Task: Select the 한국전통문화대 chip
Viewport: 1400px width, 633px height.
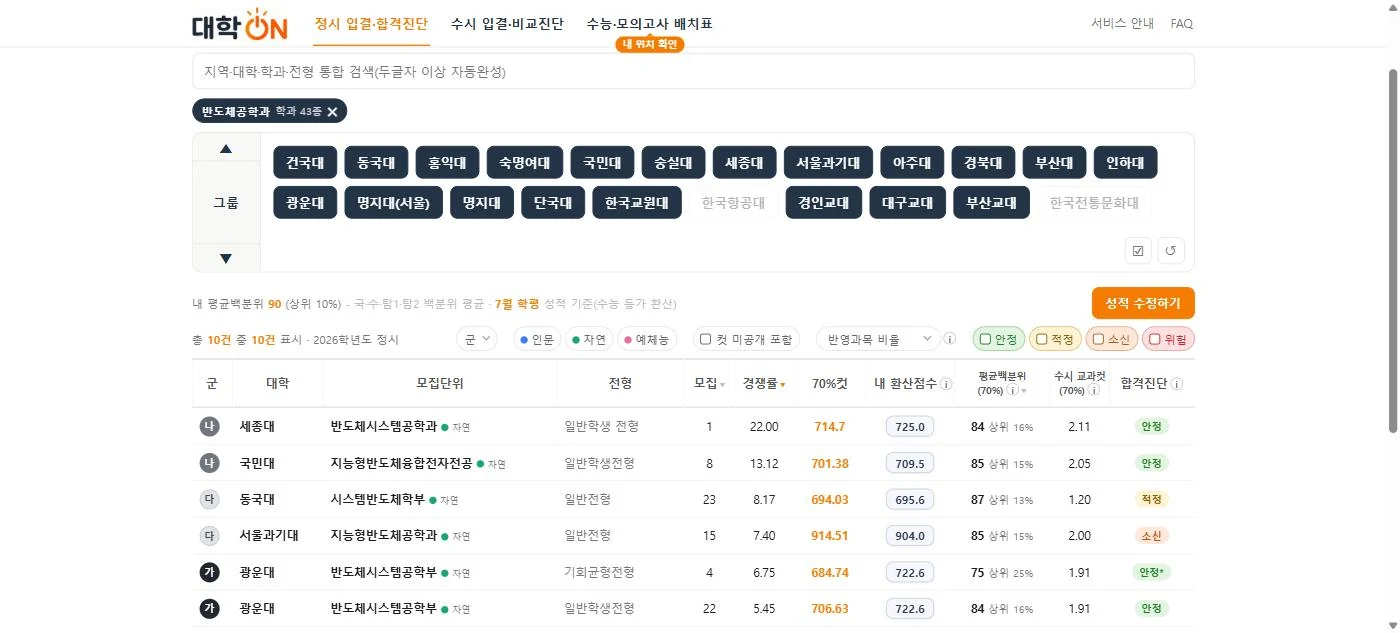Action: coord(1094,203)
